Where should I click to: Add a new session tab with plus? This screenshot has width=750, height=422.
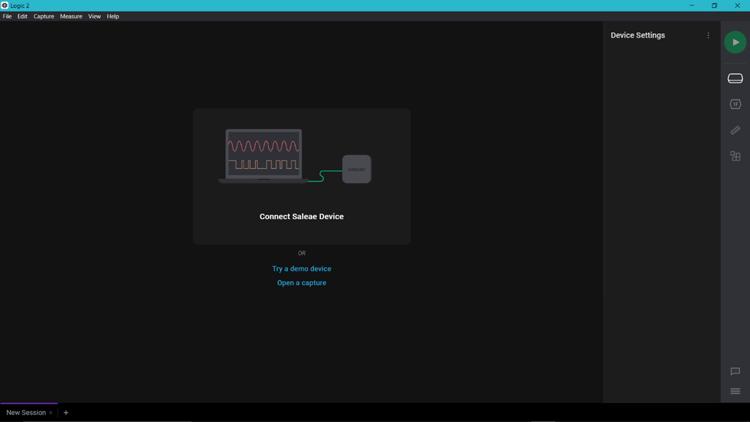pyautogui.click(x=66, y=412)
